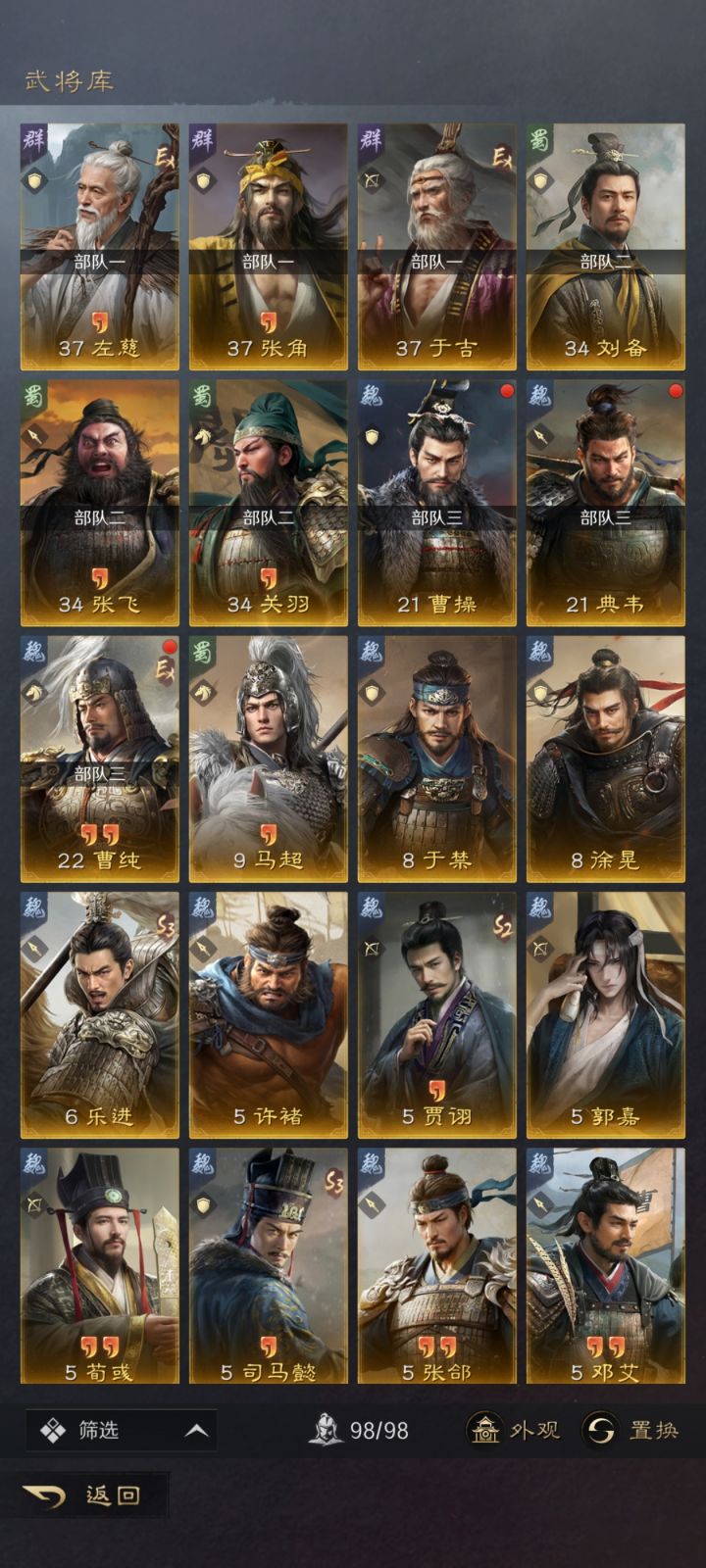Choose the 郭嘉 general card
The image size is (706, 1568).
[605, 1015]
